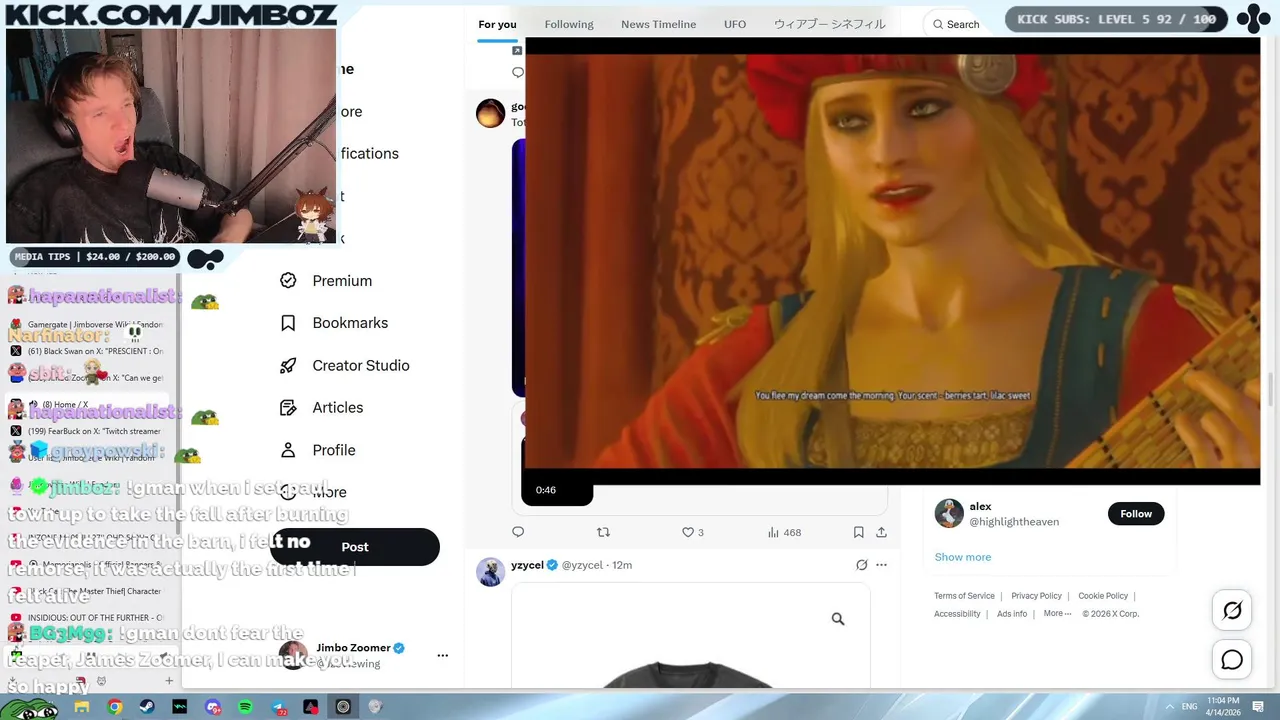
Task: Open the ウィアブーシネフィル tab
Action: [x=829, y=24]
